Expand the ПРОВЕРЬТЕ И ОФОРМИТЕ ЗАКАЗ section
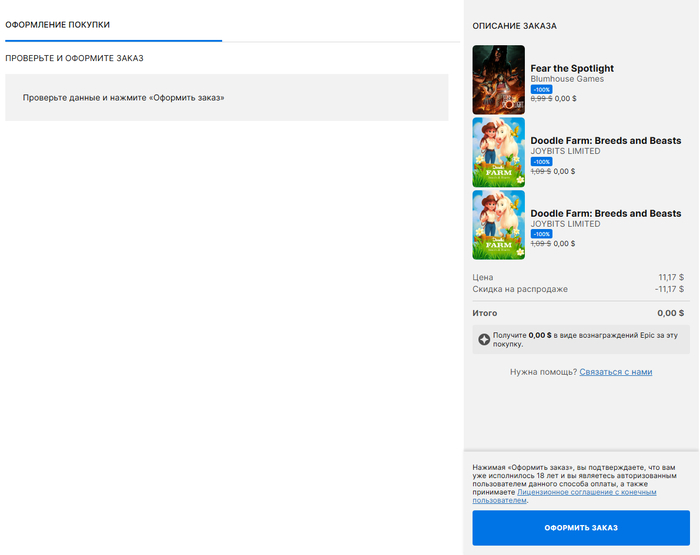The height and width of the screenshot is (555, 700). coord(75,58)
